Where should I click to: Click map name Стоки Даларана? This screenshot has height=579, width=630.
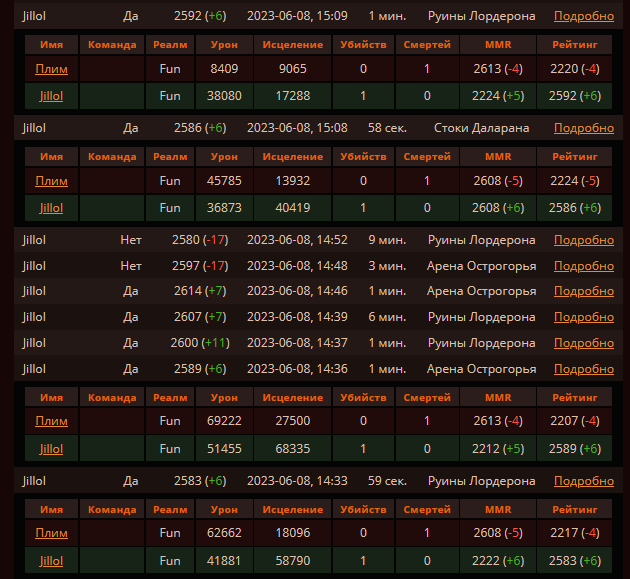pos(481,128)
